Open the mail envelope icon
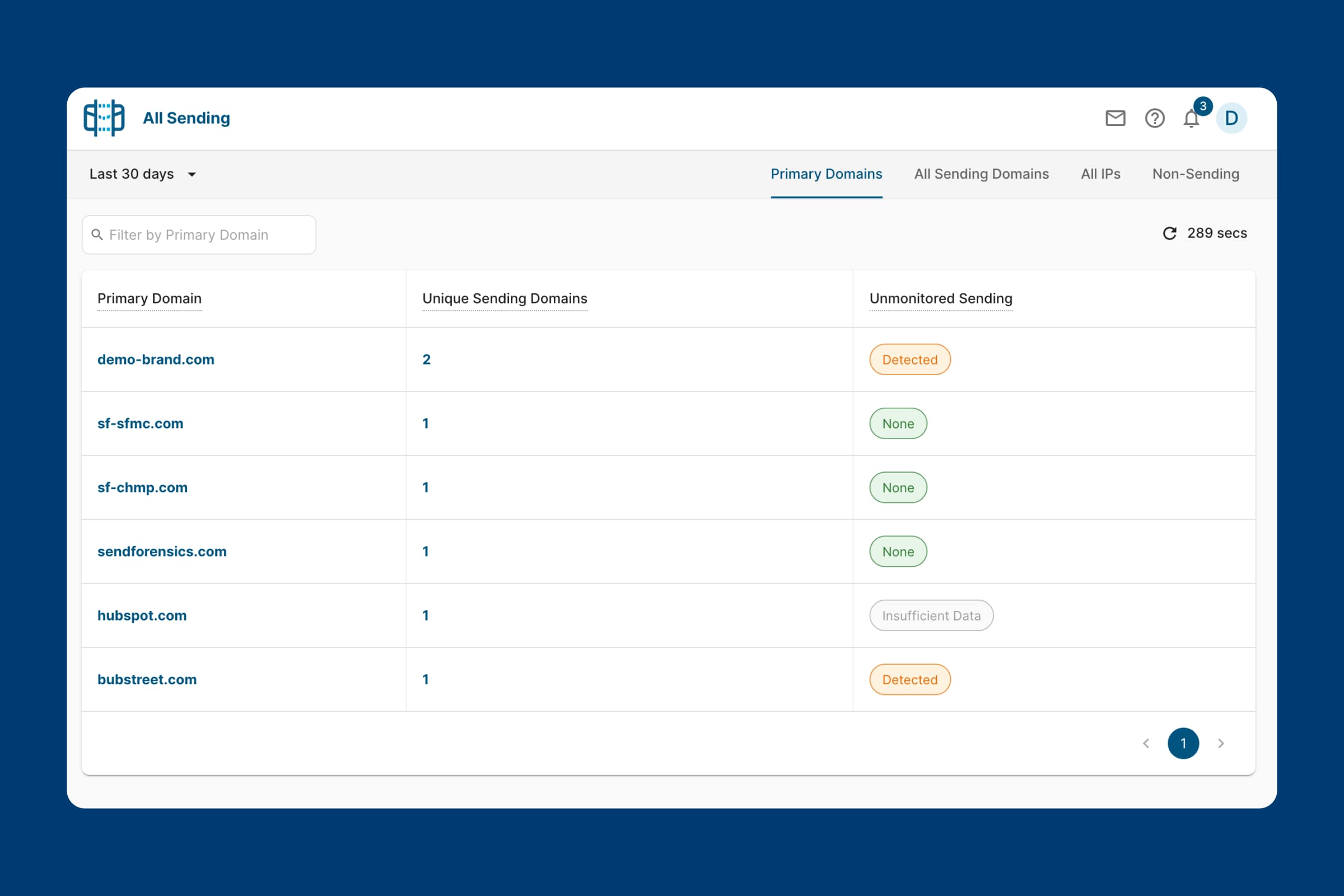 pos(1115,118)
